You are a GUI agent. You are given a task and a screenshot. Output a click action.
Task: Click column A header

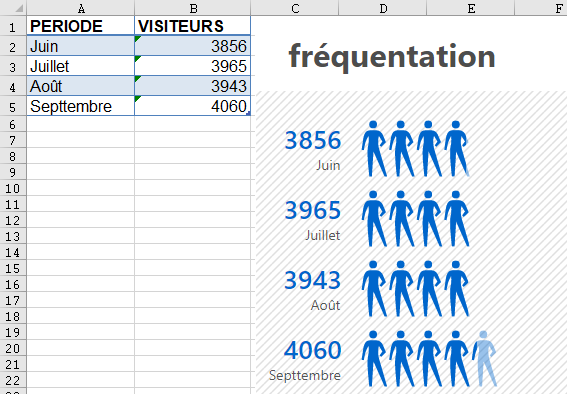coord(81,8)
